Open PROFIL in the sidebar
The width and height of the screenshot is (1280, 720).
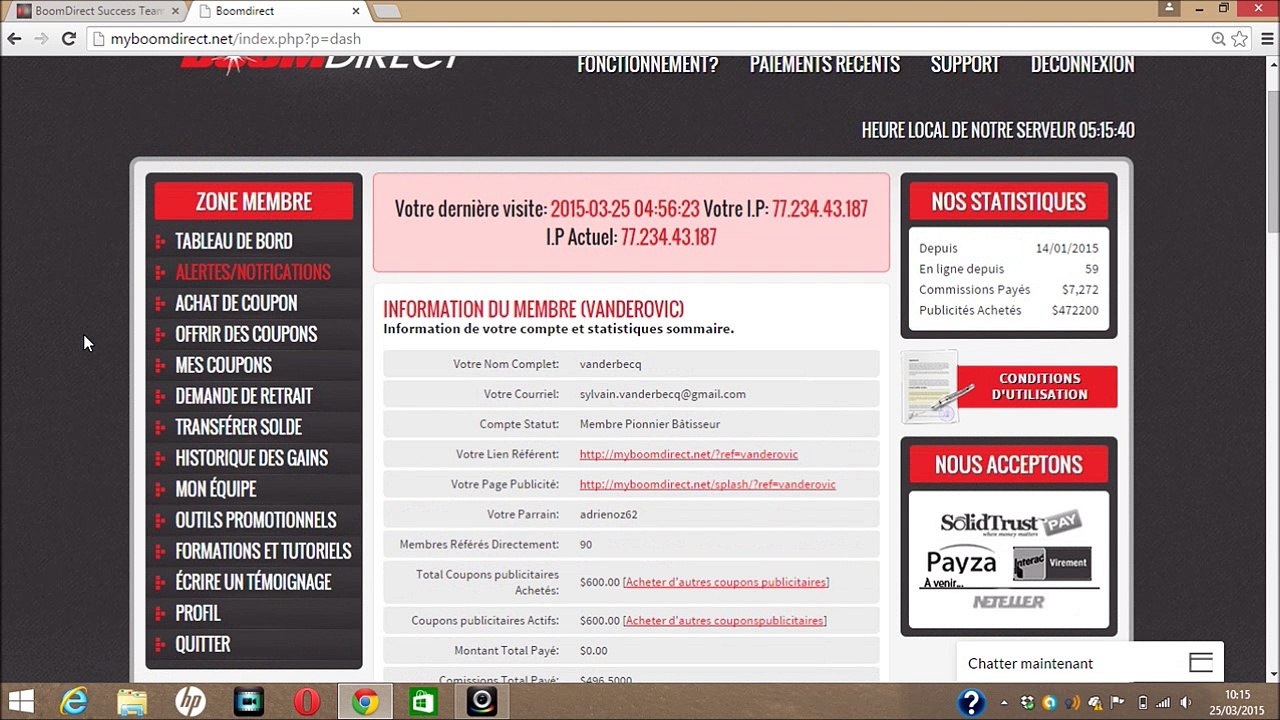click(x=198, y=613)
